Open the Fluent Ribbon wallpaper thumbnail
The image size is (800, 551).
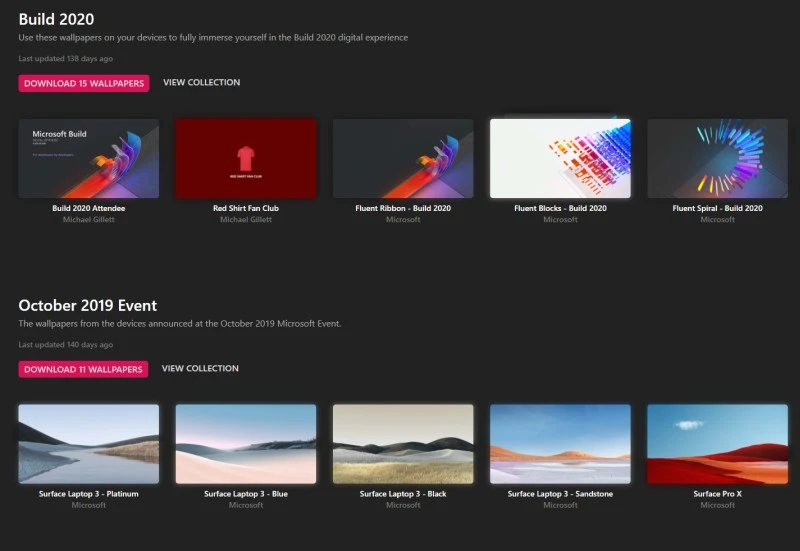403,158
